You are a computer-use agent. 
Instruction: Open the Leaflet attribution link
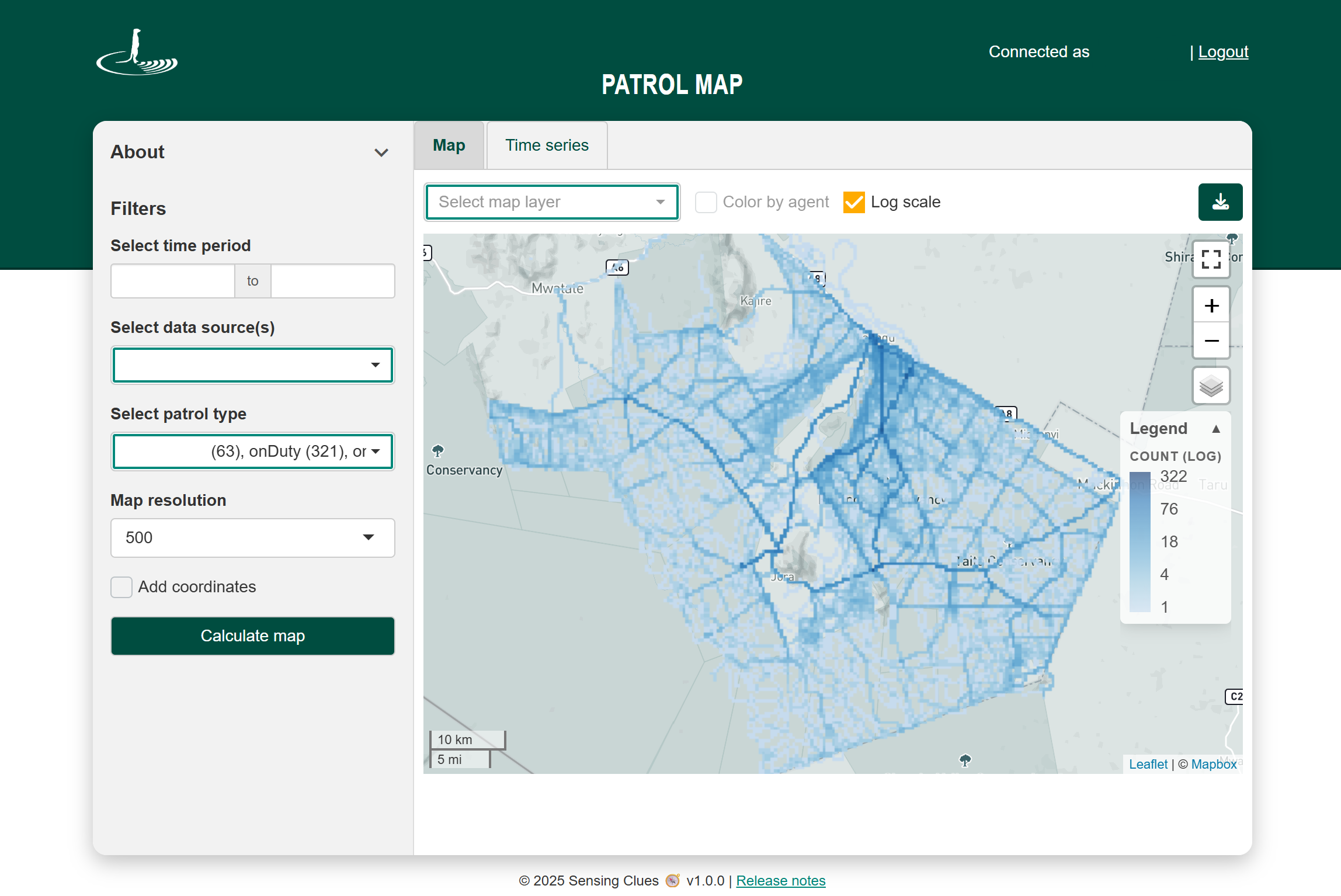(1148, 764)
